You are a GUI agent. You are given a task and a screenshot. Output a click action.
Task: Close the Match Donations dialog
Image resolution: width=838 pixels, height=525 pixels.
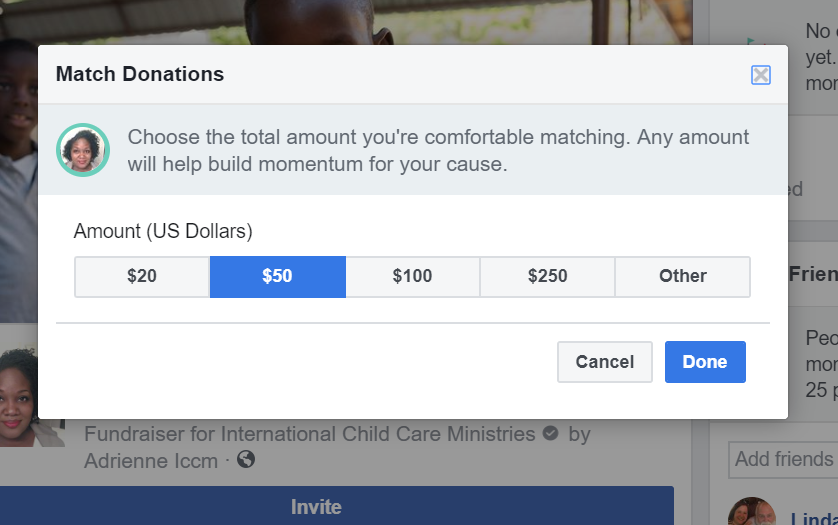click(x=761, y=75)
